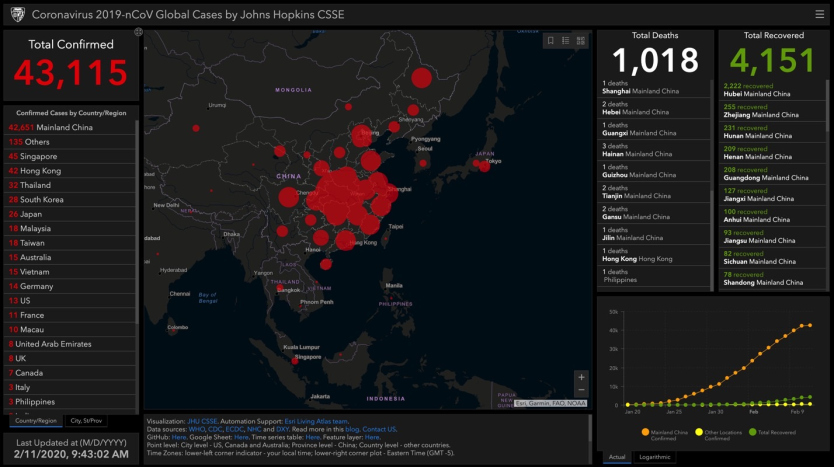
Task: Open the JHU CSSE link
Action: (x=202, y=421)
